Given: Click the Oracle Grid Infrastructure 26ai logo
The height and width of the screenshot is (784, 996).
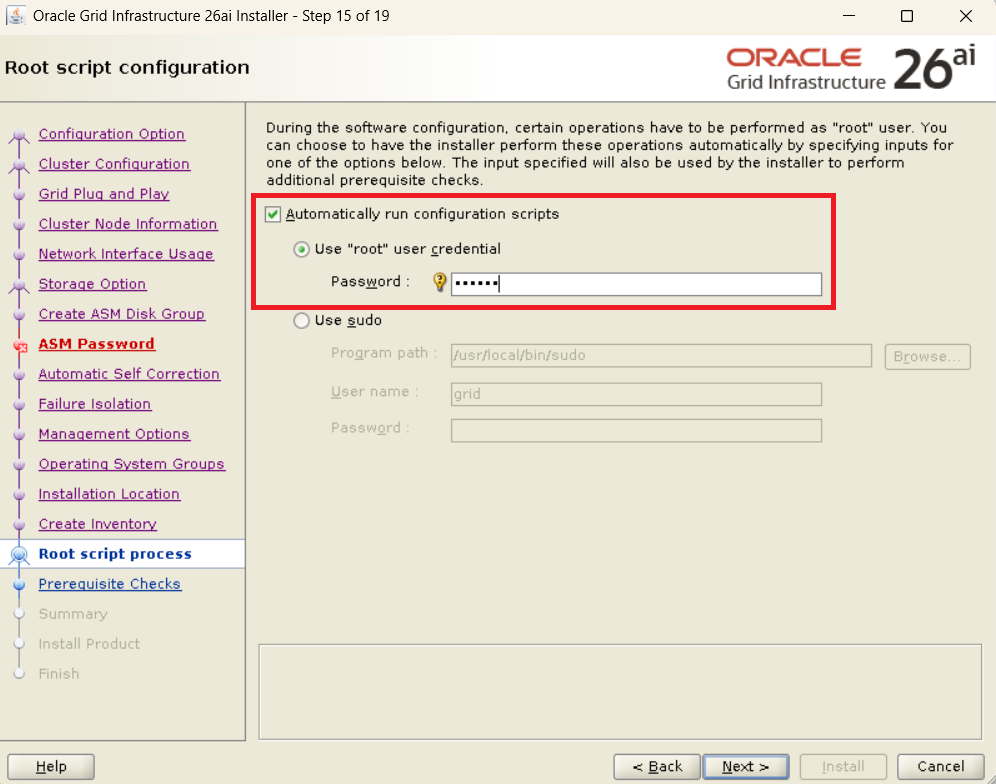Looking at the screenshot, I should coord(850,68).
